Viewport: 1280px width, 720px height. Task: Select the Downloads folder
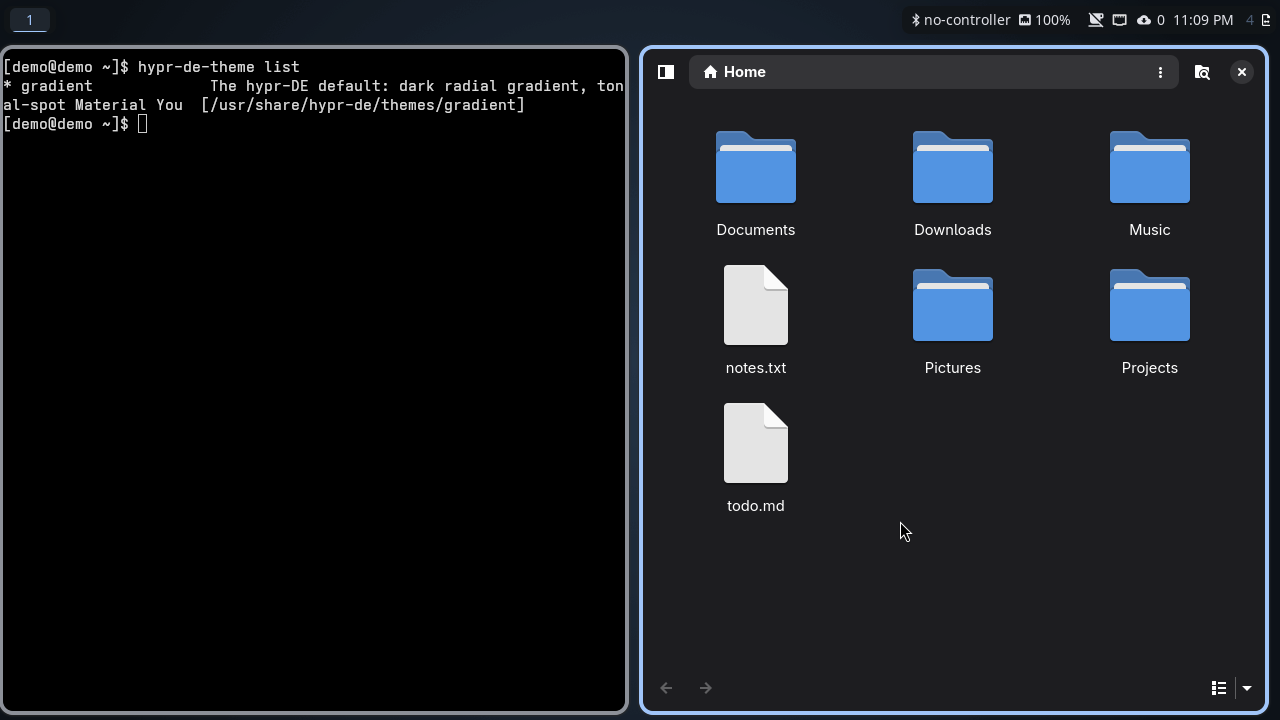[953, 184]
